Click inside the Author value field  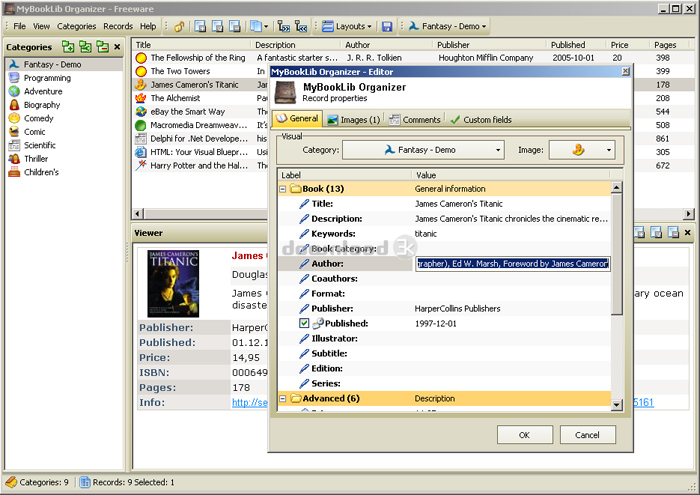512,264
